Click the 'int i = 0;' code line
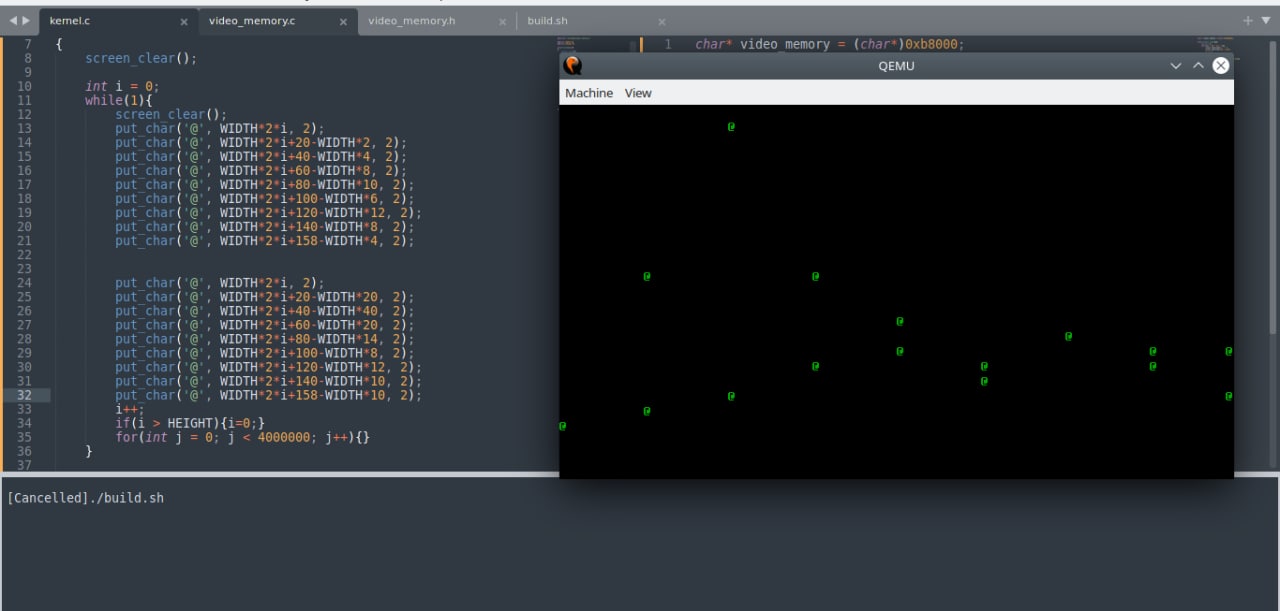The height and width of the screenshot is (611, 1280). click(x=122, y=86)
